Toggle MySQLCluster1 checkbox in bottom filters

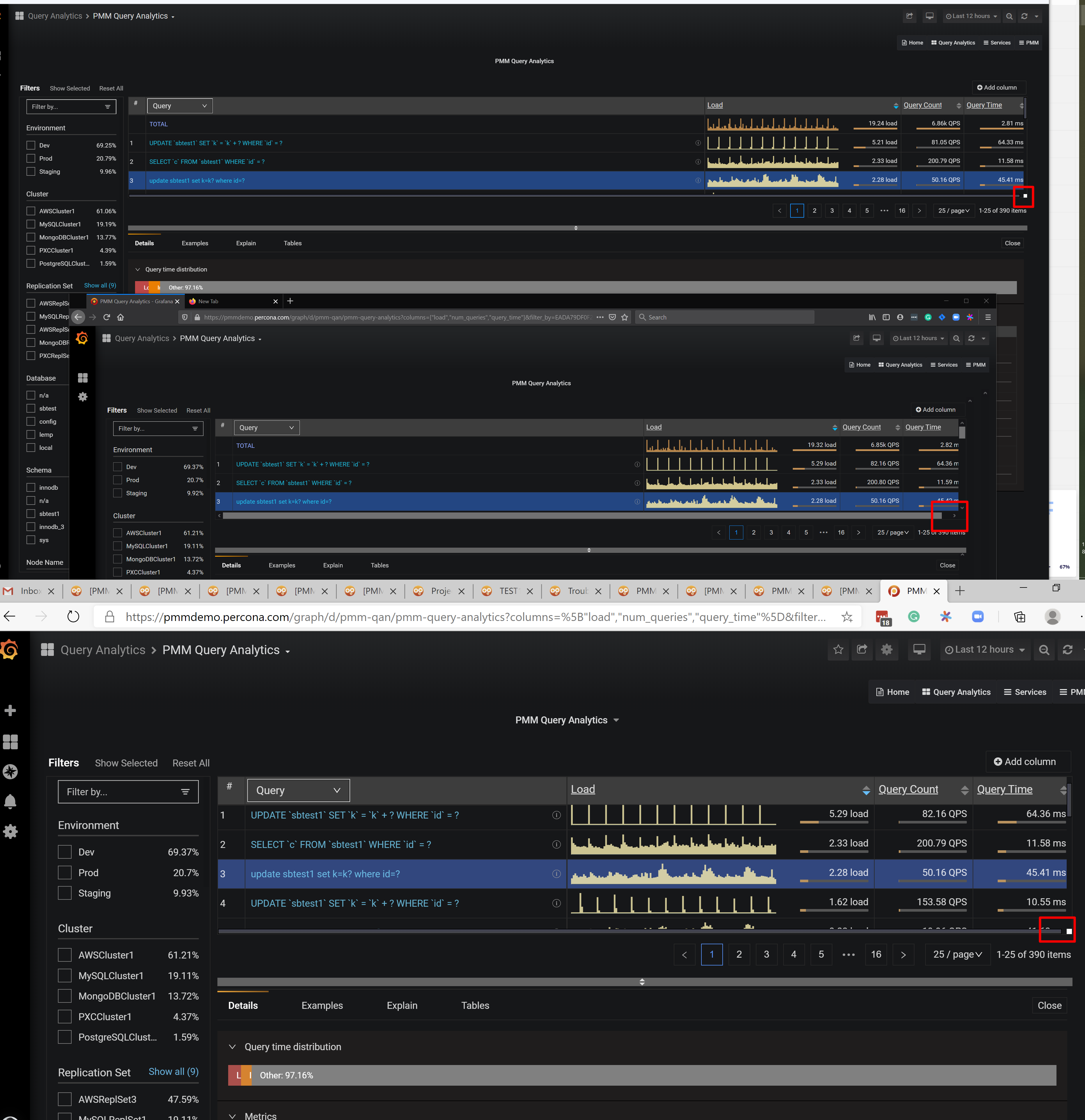point(65,975)
